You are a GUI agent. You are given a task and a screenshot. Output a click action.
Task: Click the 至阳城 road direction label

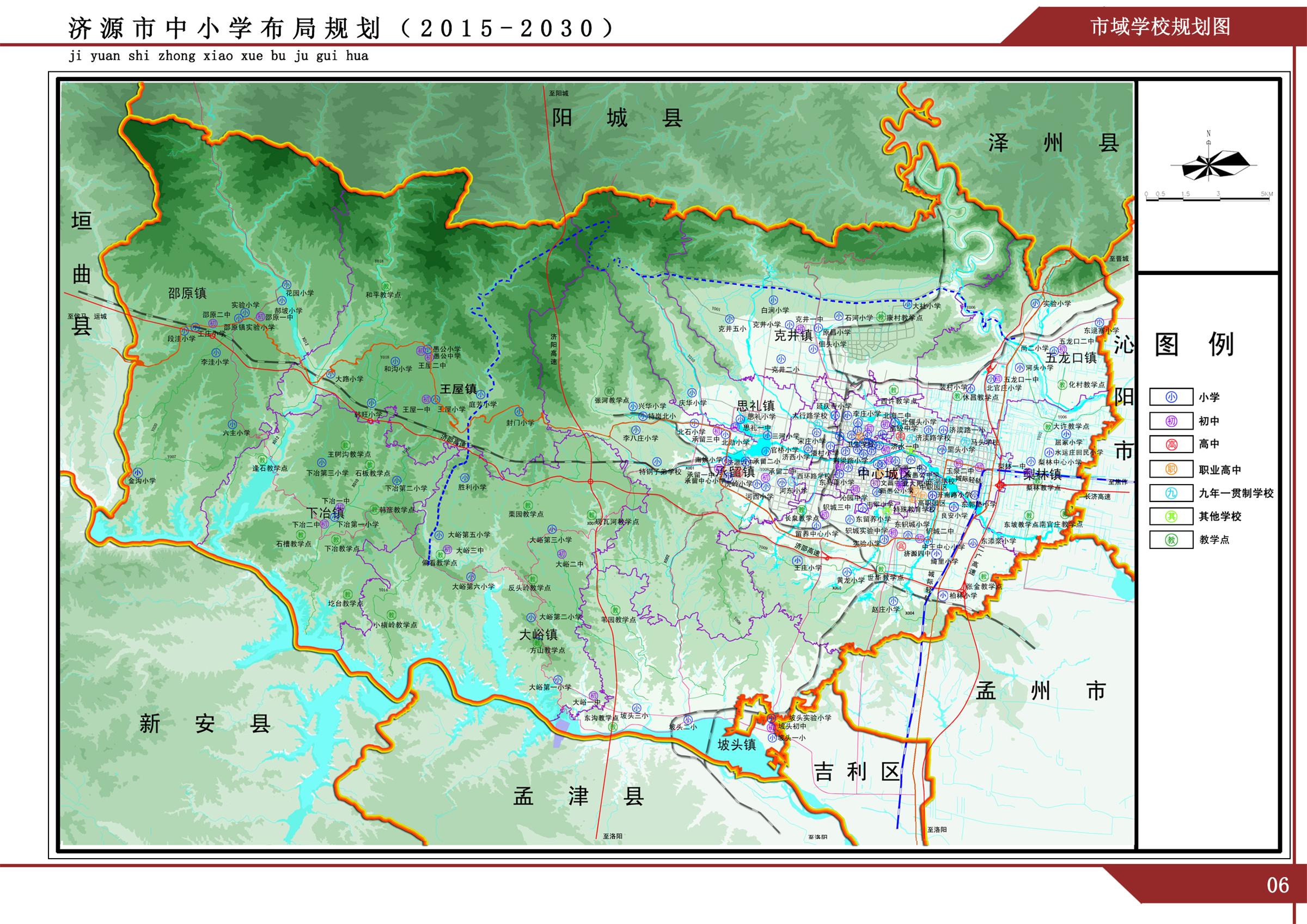(x=559, y=93)
